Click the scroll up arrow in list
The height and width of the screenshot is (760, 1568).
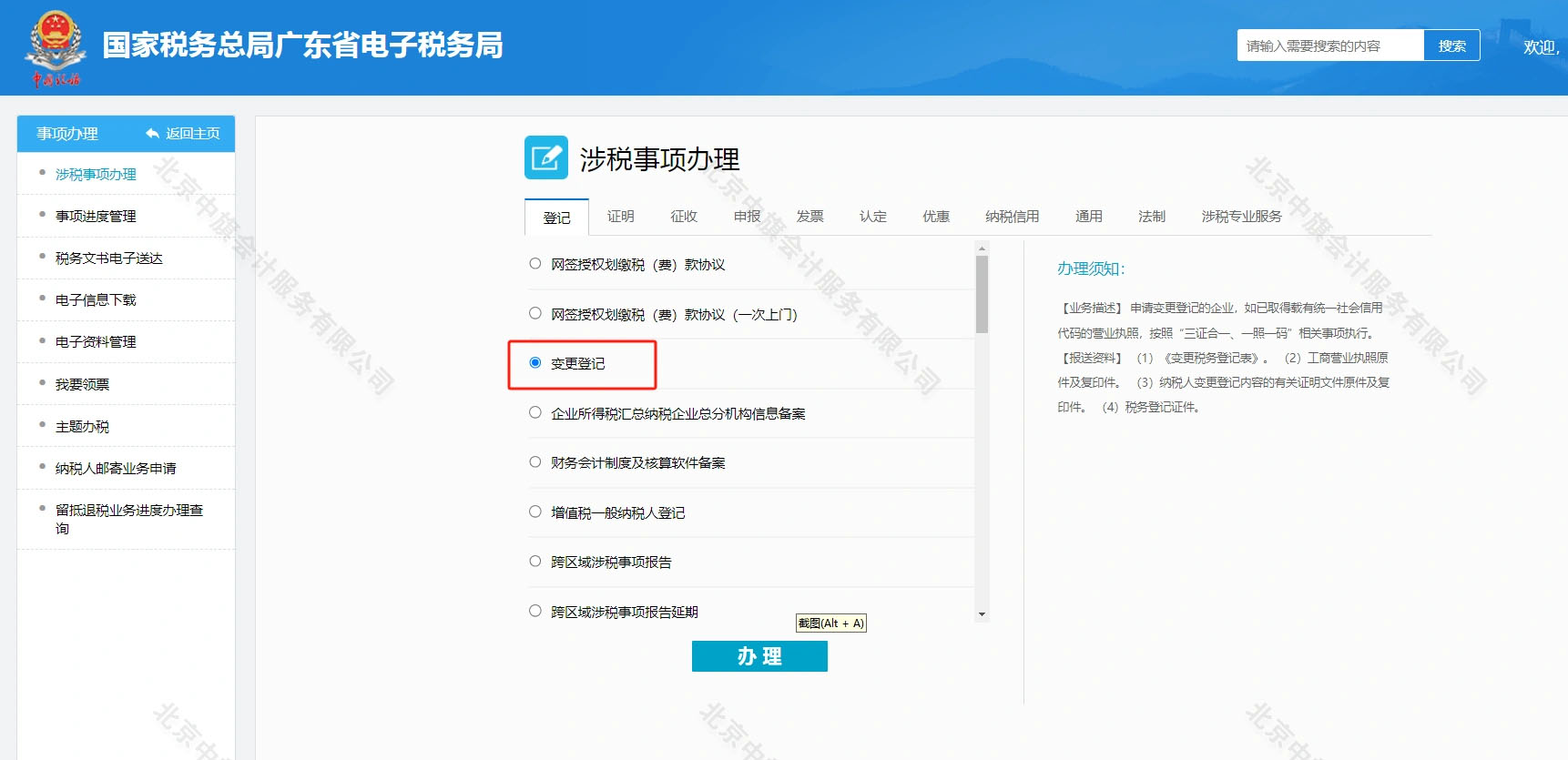982,248
